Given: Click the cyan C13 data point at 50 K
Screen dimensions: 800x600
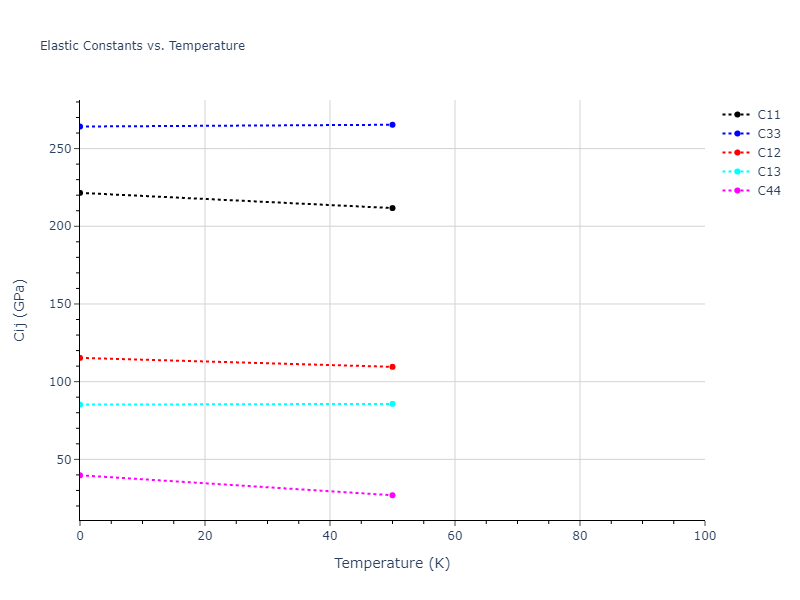Looking at the screenshot, I should 392,404.
